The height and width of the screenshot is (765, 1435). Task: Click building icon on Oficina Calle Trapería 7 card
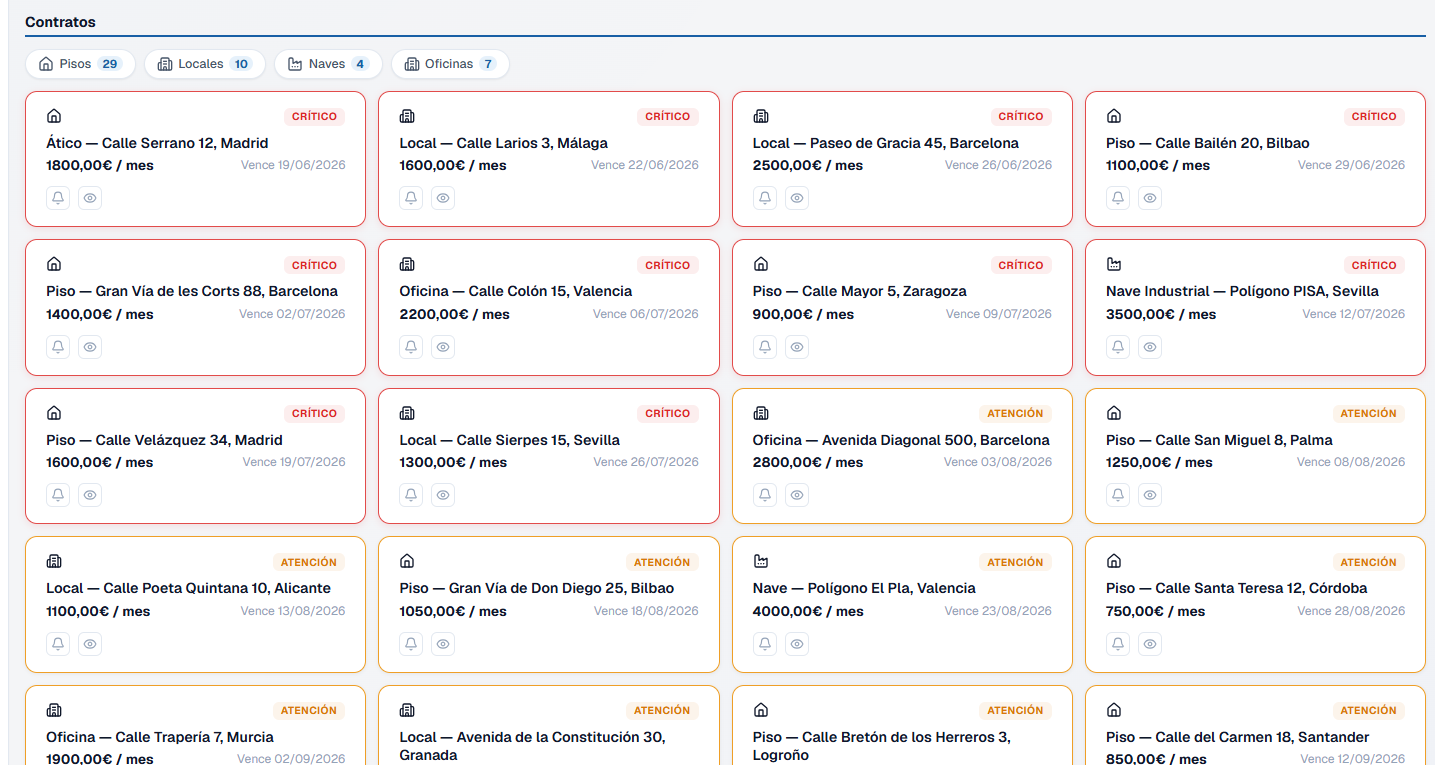point(54,710)
